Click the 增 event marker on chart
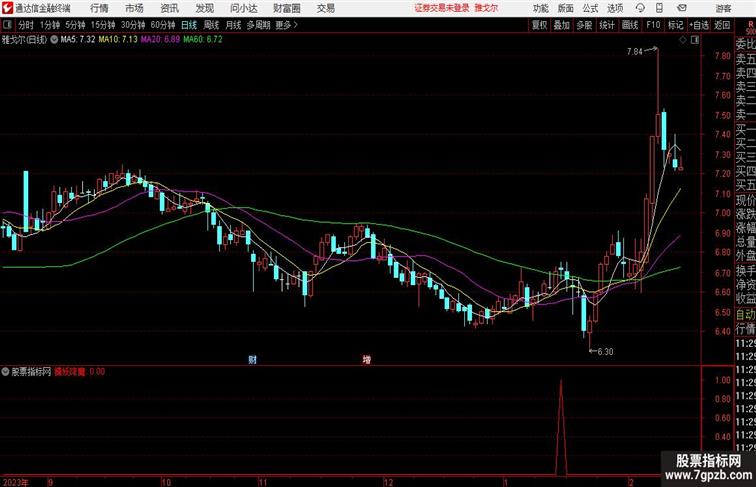The width and height of the screenshot is (756, 487). tap(367, 359)
